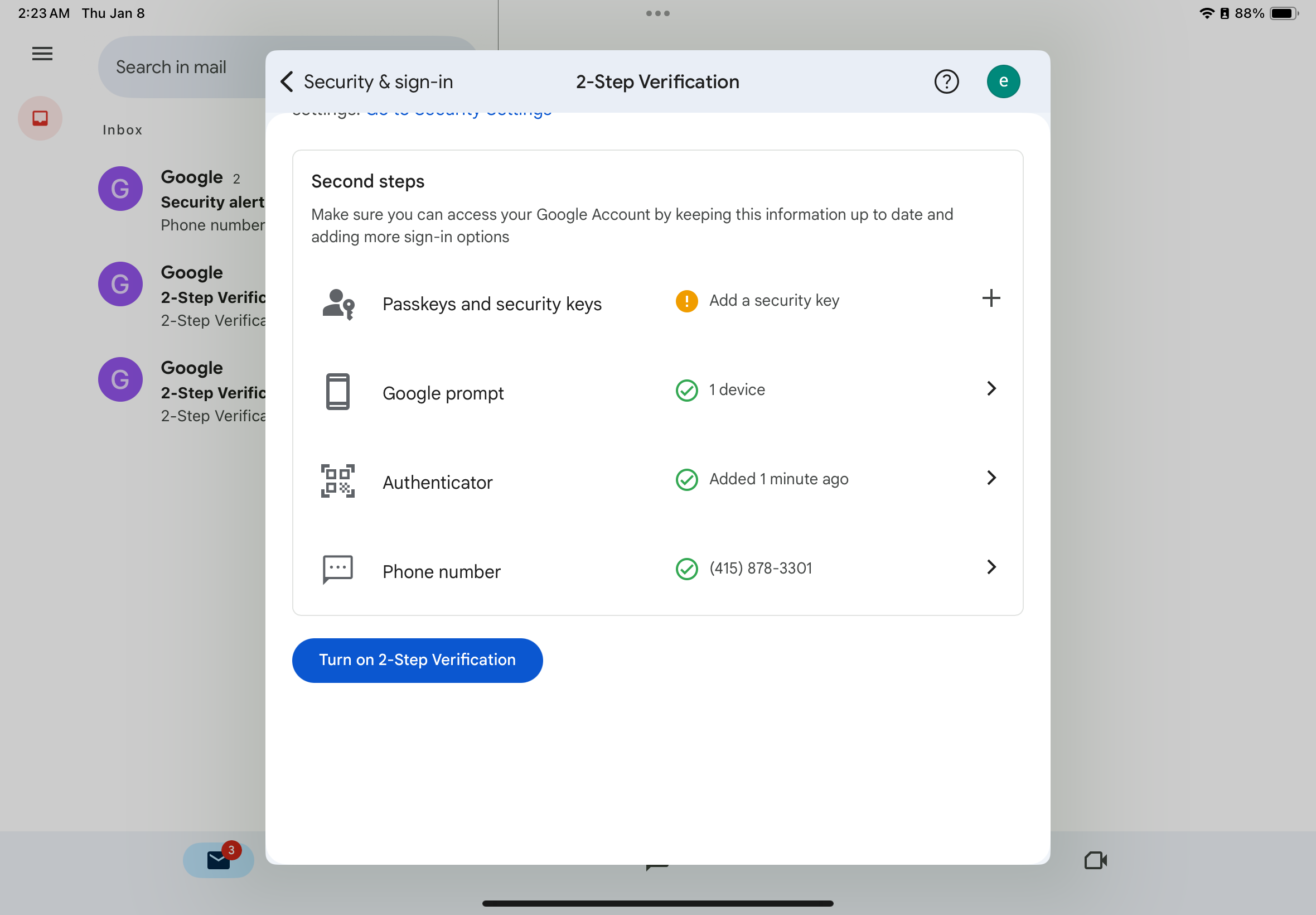1316x915 pixels.
Task: Expand the Authenticator chevron
Action: click(x=991, y=478)
